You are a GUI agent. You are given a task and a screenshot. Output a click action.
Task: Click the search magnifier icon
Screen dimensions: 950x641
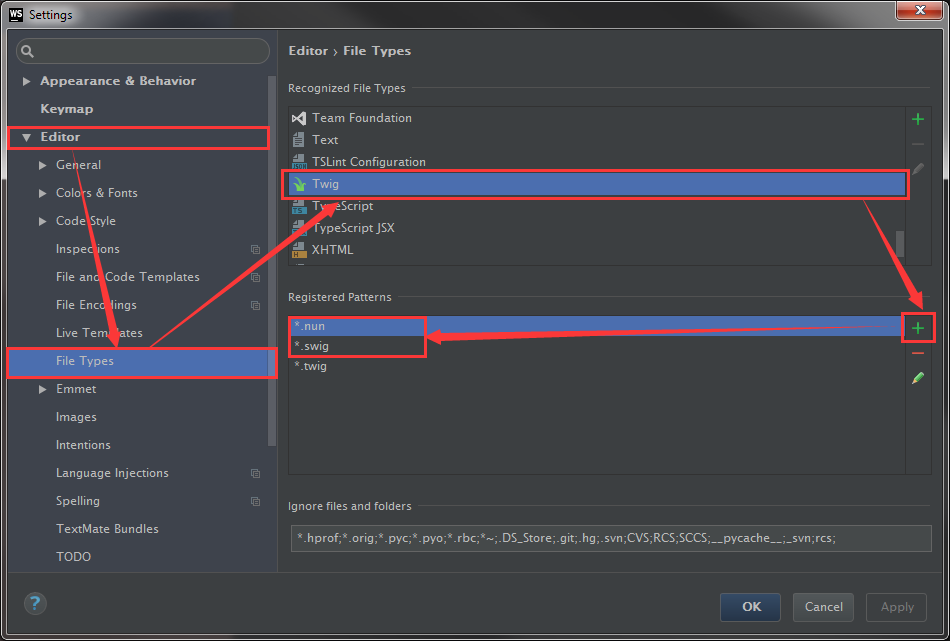click(x=27, y=51)
